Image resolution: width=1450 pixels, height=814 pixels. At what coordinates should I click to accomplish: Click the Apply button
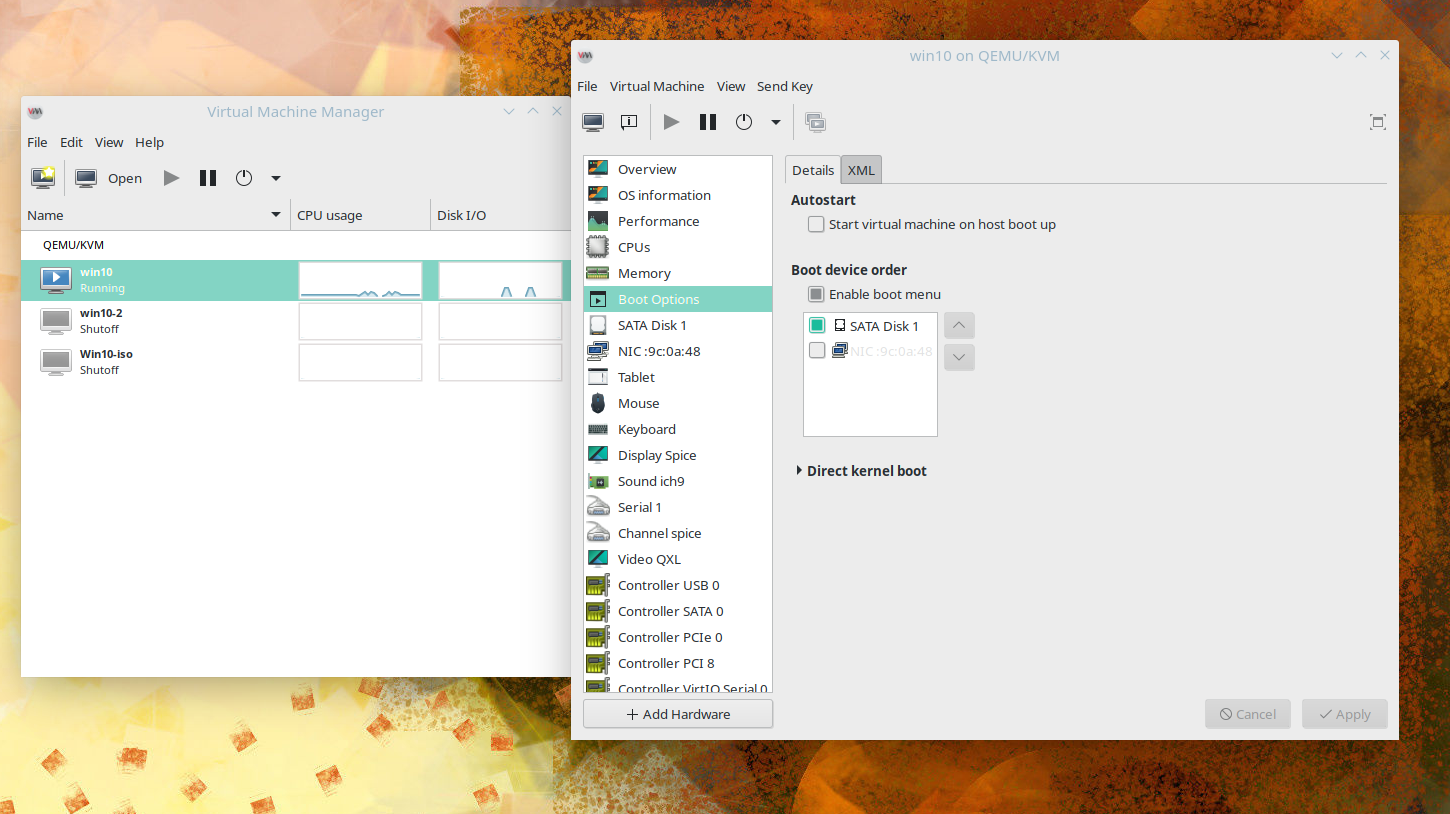1344,714
